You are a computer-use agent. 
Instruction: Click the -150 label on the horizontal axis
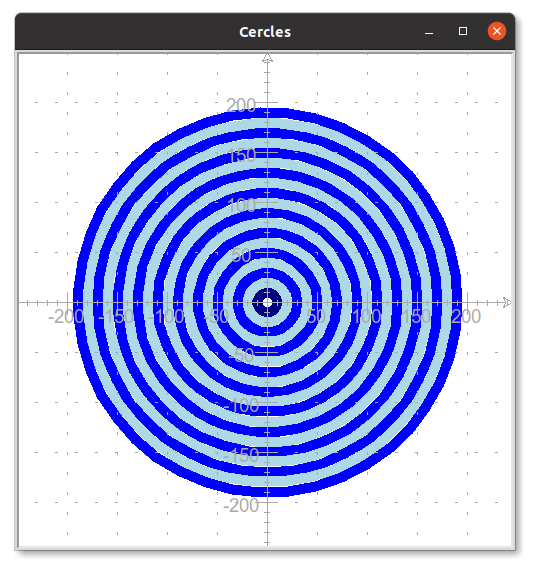point(116,317)
